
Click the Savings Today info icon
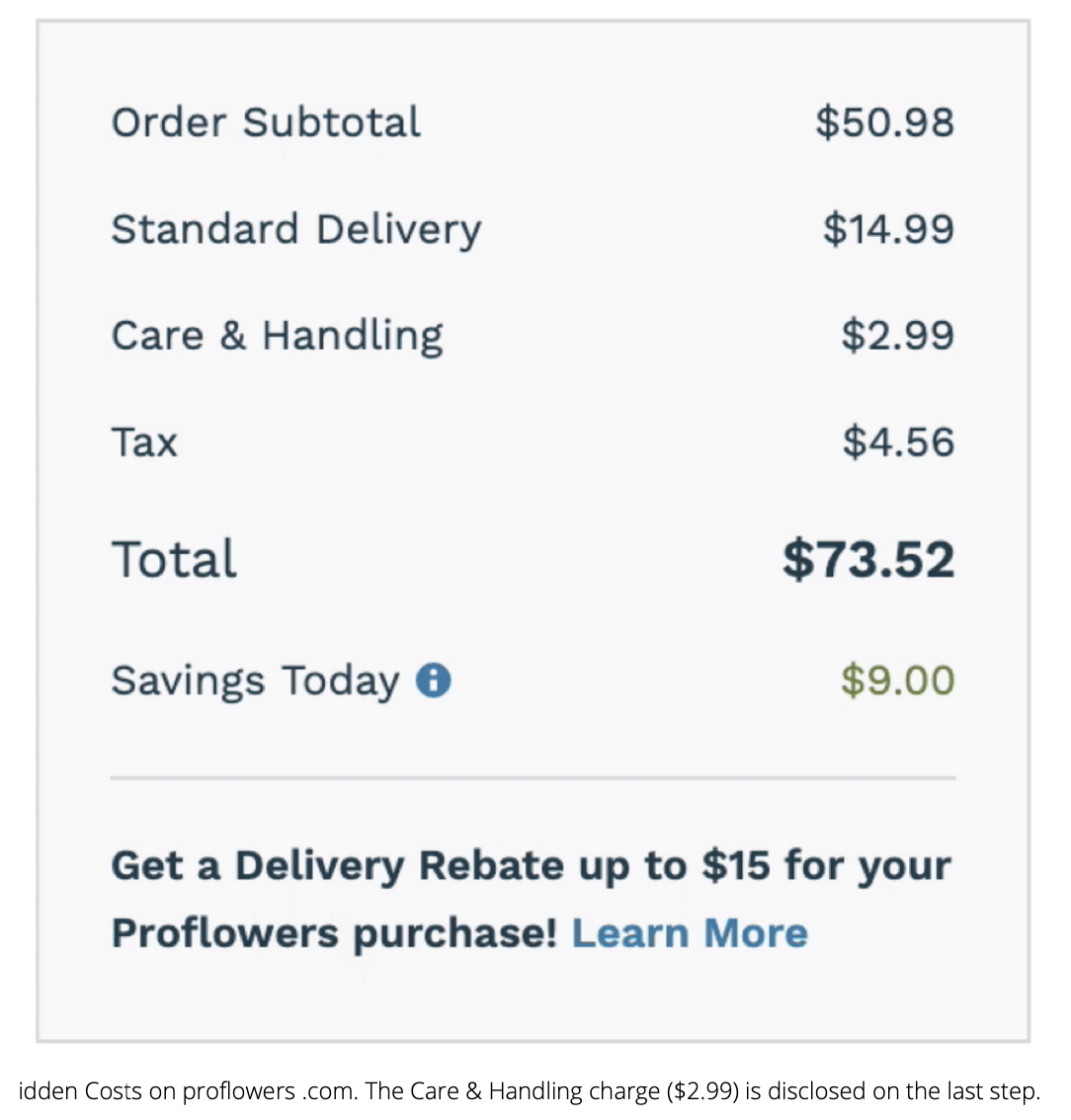(x=433, y=680)
